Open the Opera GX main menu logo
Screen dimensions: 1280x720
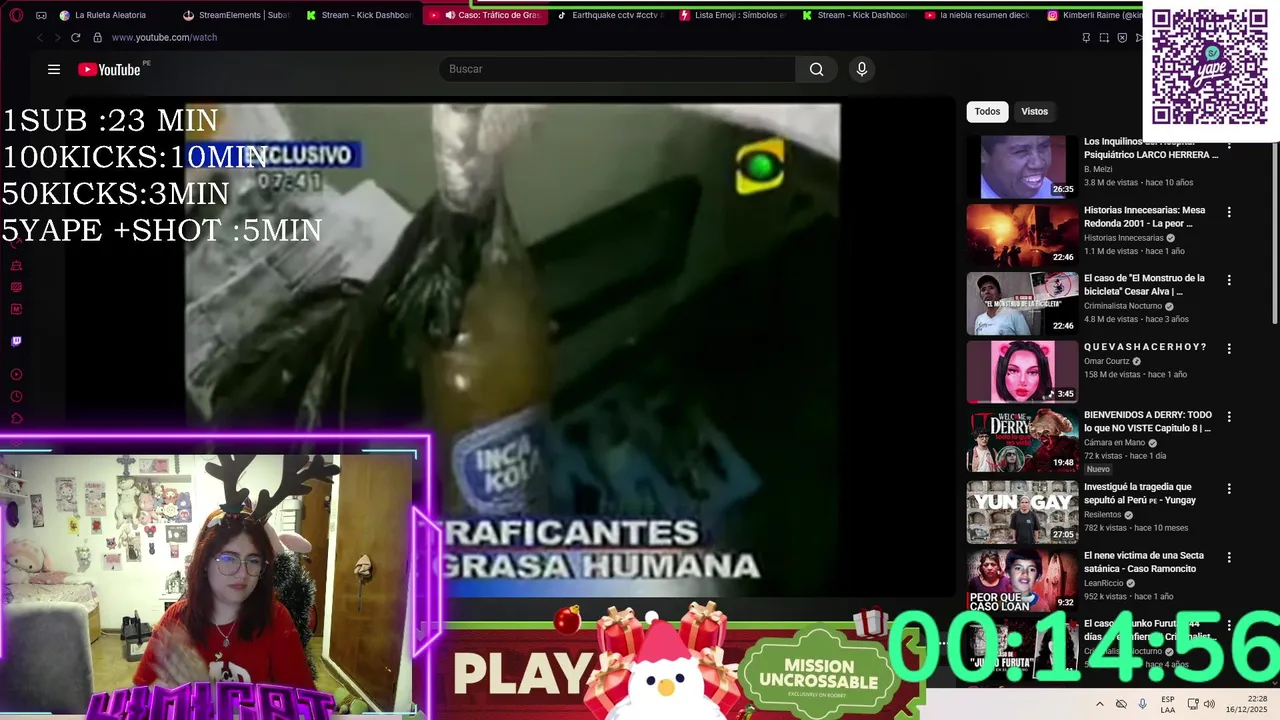15,15
